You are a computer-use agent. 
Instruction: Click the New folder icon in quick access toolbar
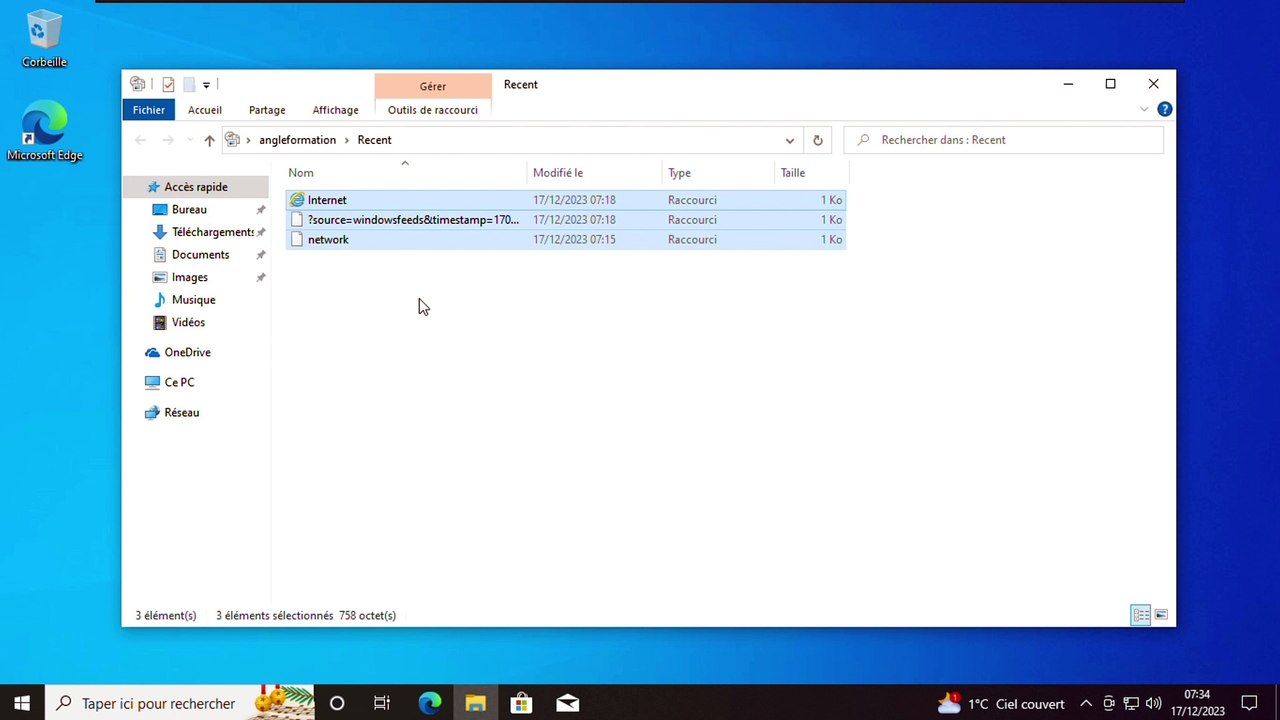pos(188,85)
